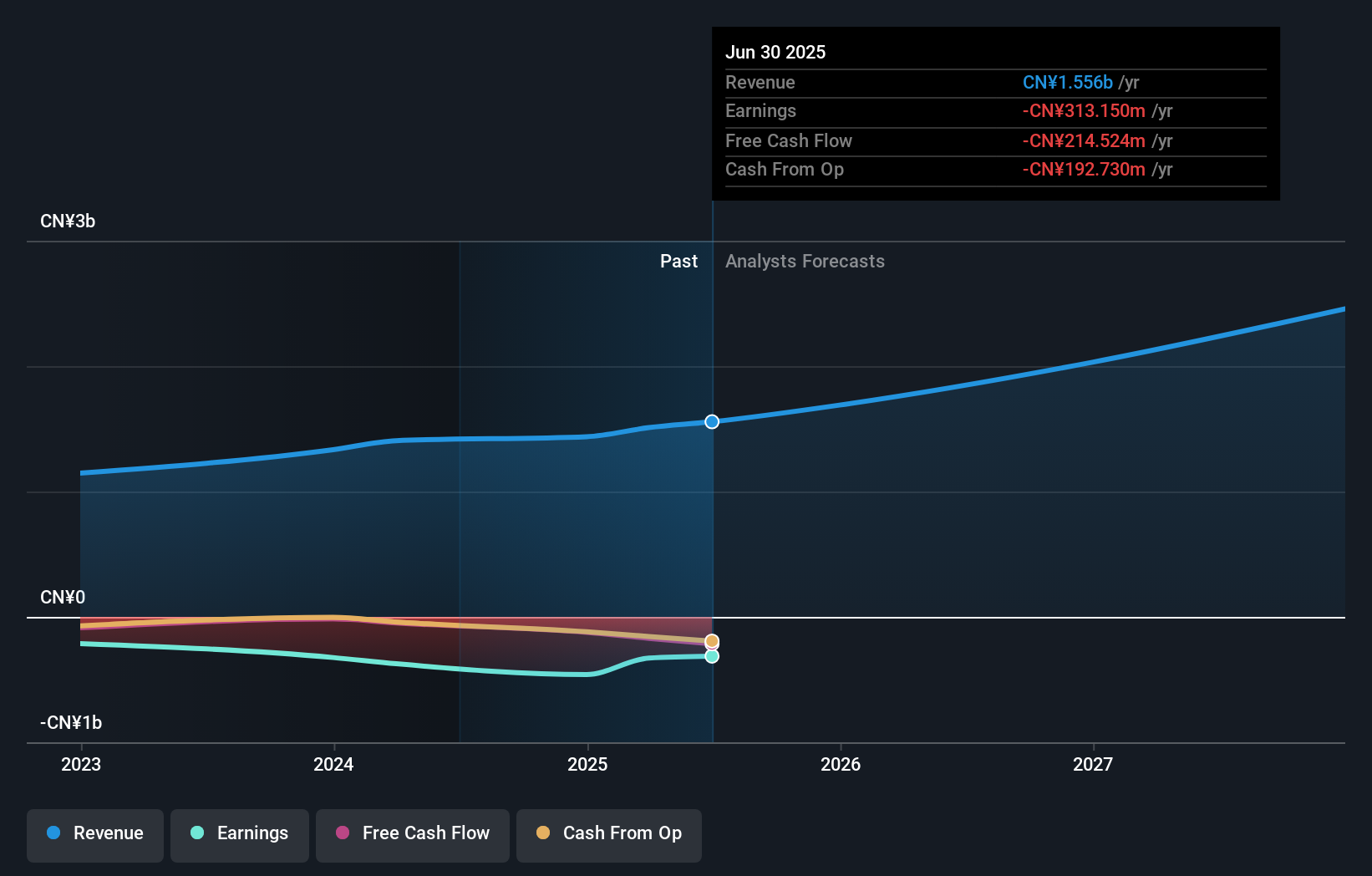1372x876 pixels.
Task: Click the Free Cash Flow legend button
Action: [412, 833]
